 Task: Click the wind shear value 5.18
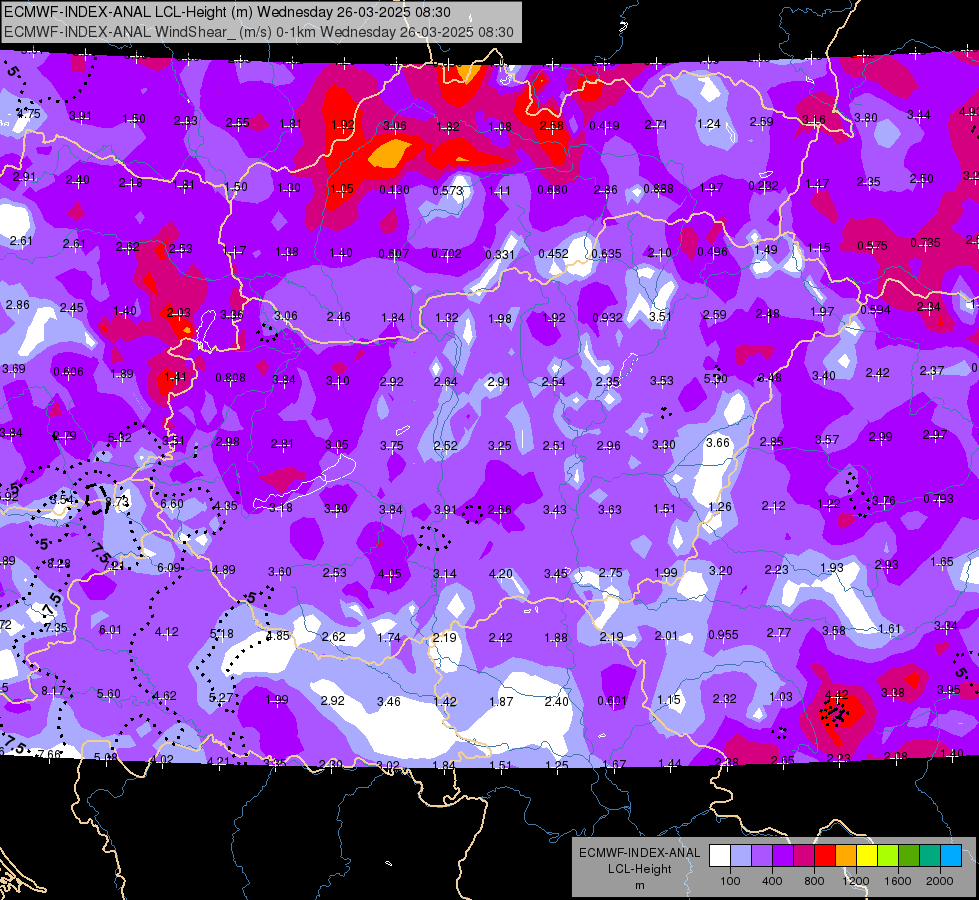222,633
